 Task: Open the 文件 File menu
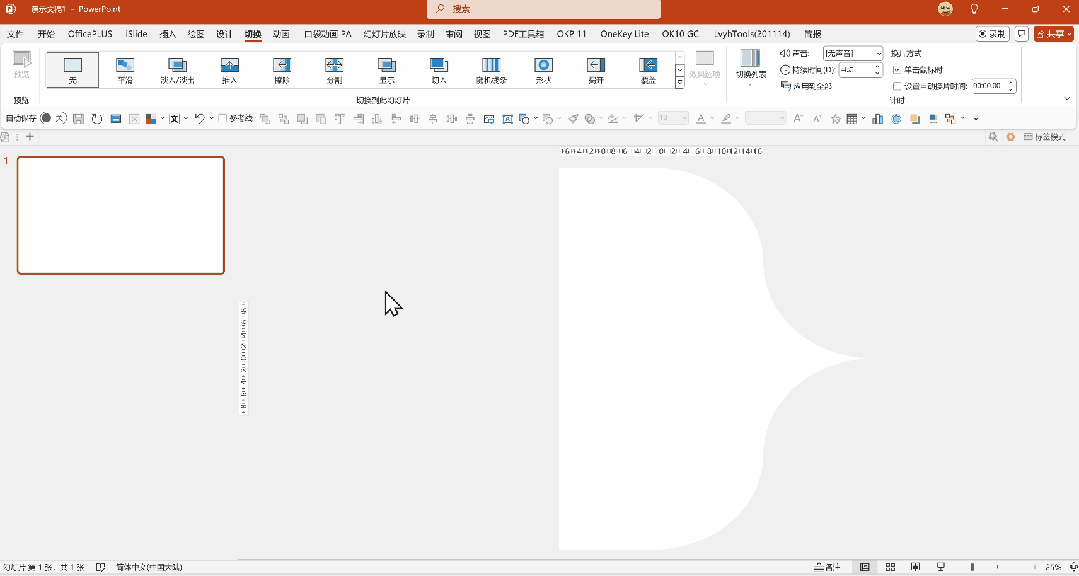click(15, 34)
